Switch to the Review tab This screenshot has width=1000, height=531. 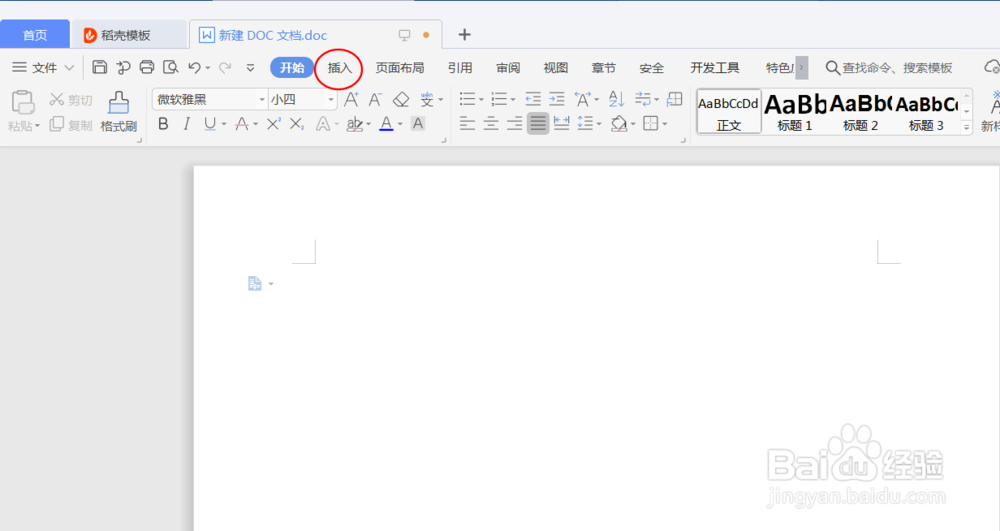tap(508, 68)
